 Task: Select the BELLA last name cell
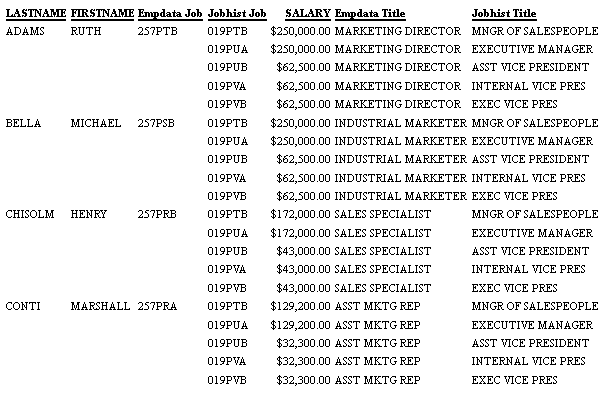[x=23, y=123]
